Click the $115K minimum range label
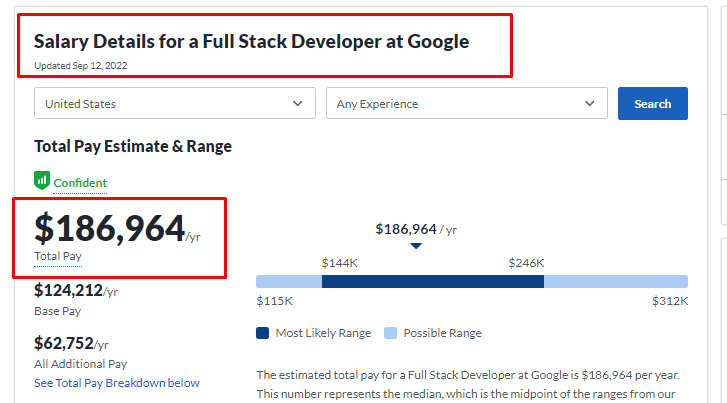The image size is (727, 403). click(274, 301)
